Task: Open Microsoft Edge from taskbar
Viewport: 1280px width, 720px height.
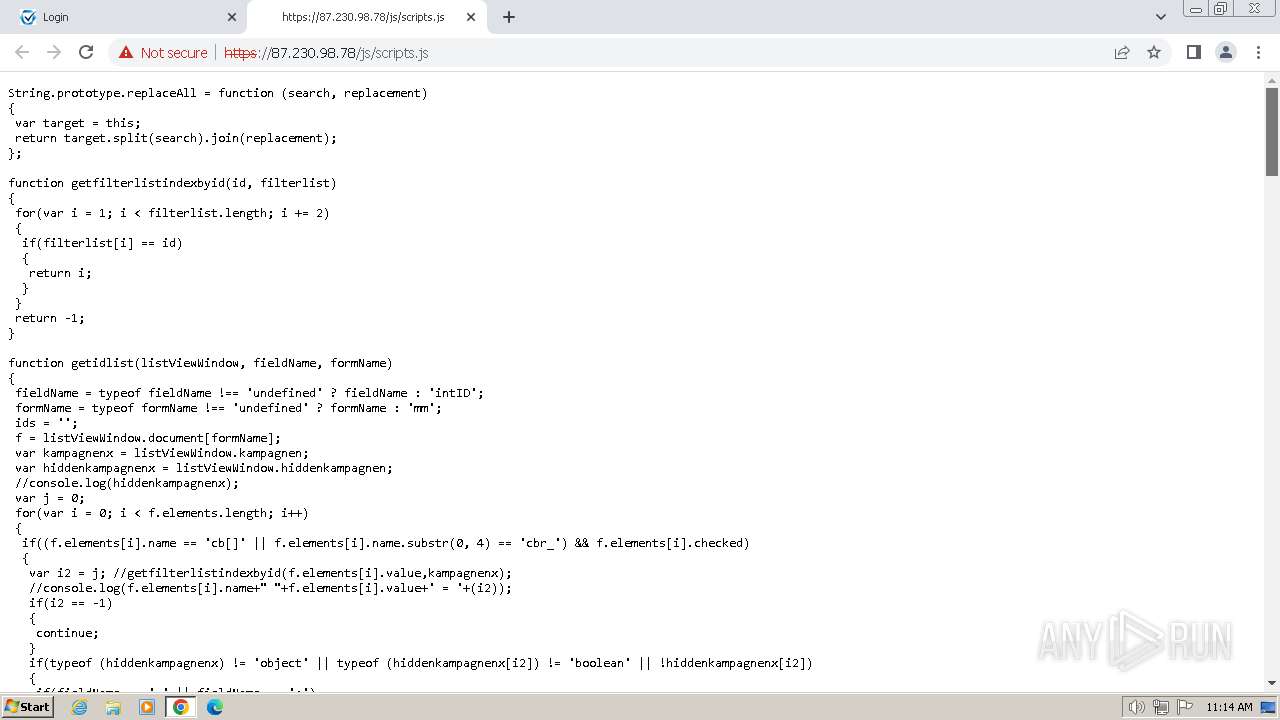Action: (x=215, y=707)
